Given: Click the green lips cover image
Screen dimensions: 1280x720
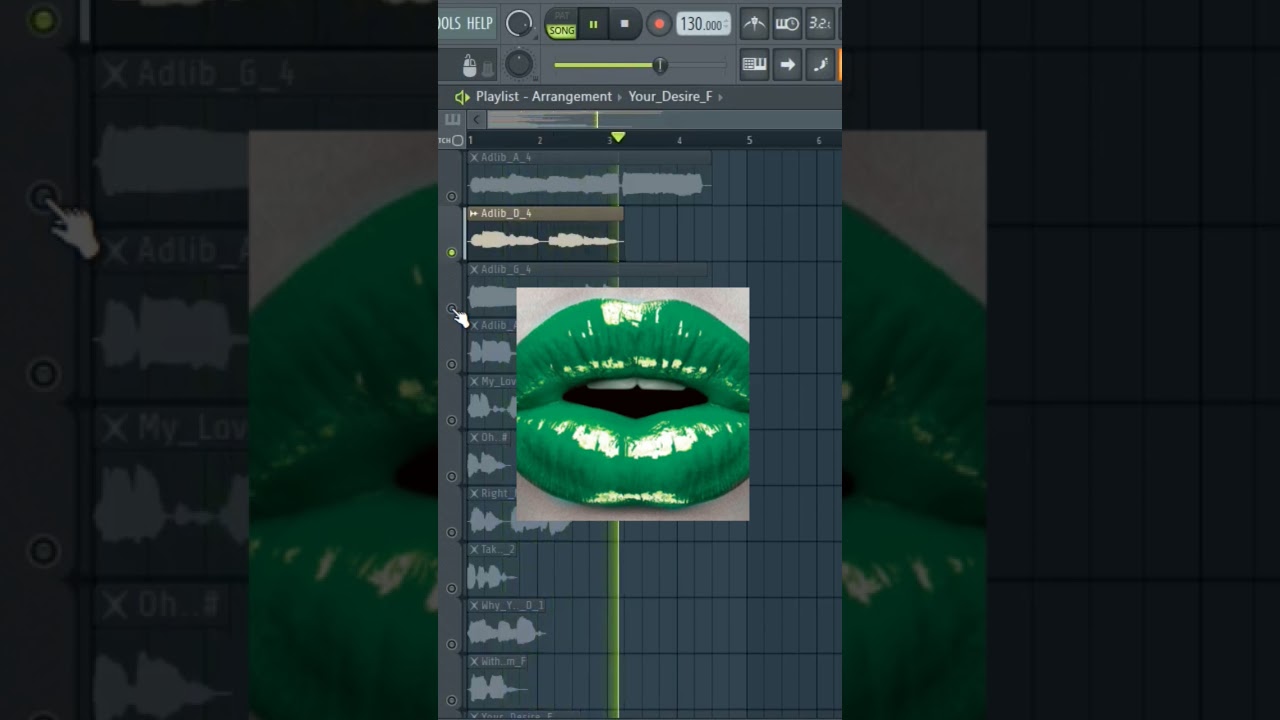Looking at the screenshot, I should [633, 404].
